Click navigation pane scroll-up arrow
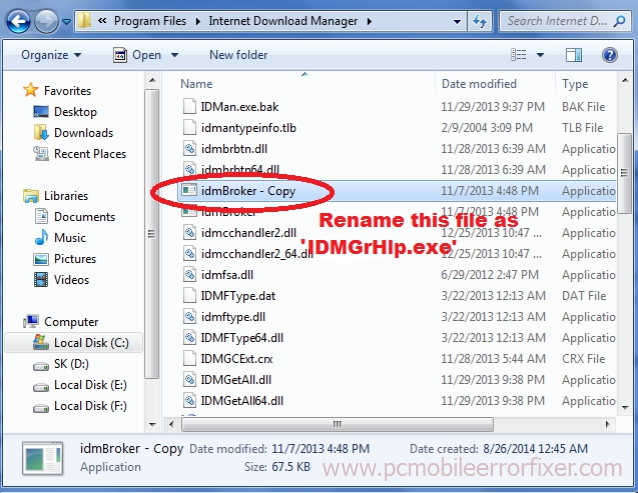 pyautogui.click(x=153, y=81)
